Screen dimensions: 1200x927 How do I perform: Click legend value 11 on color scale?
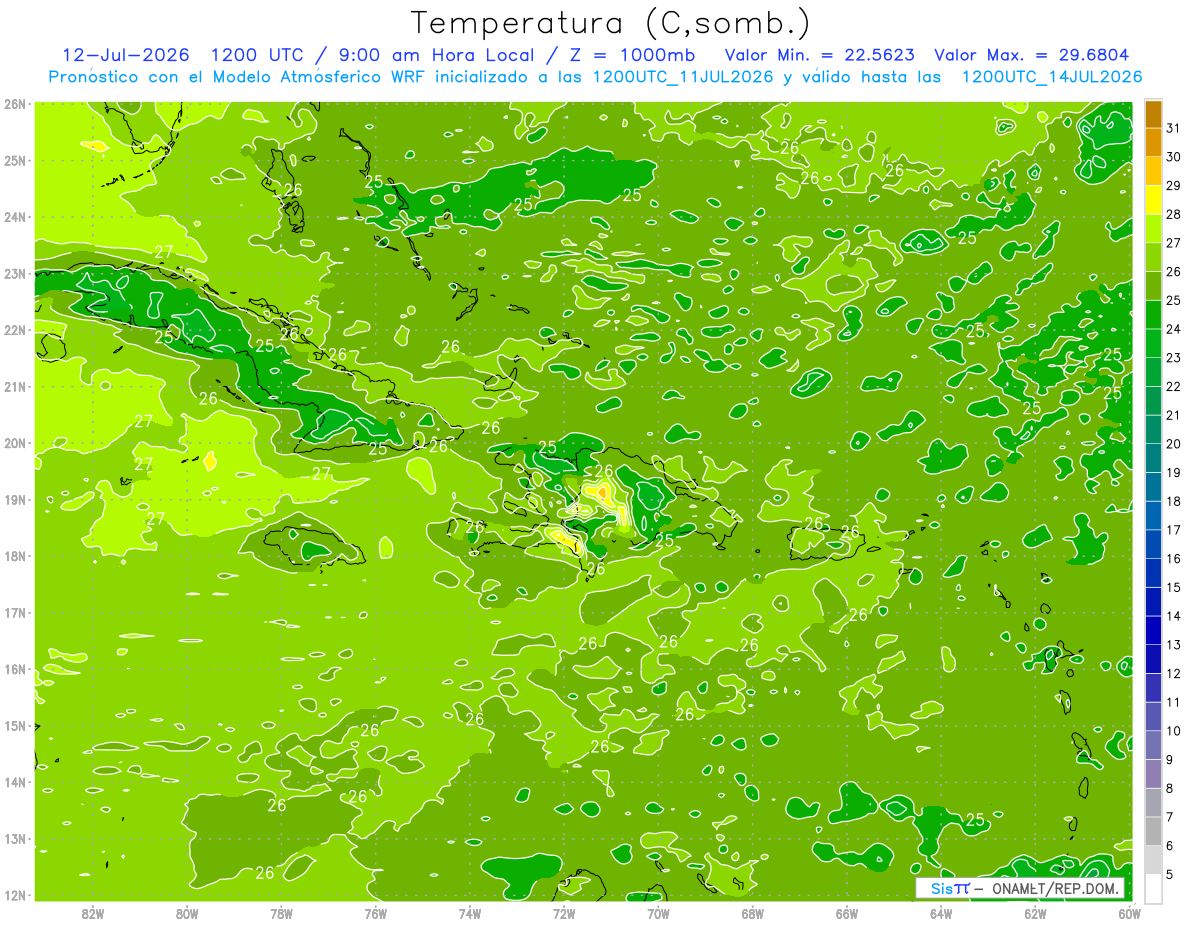(1173, 702)
